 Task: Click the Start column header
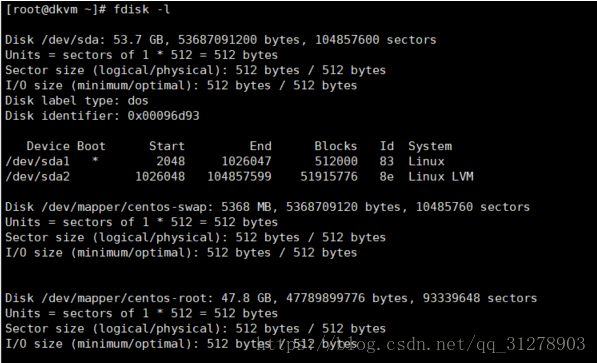click(x=167, y=146)
